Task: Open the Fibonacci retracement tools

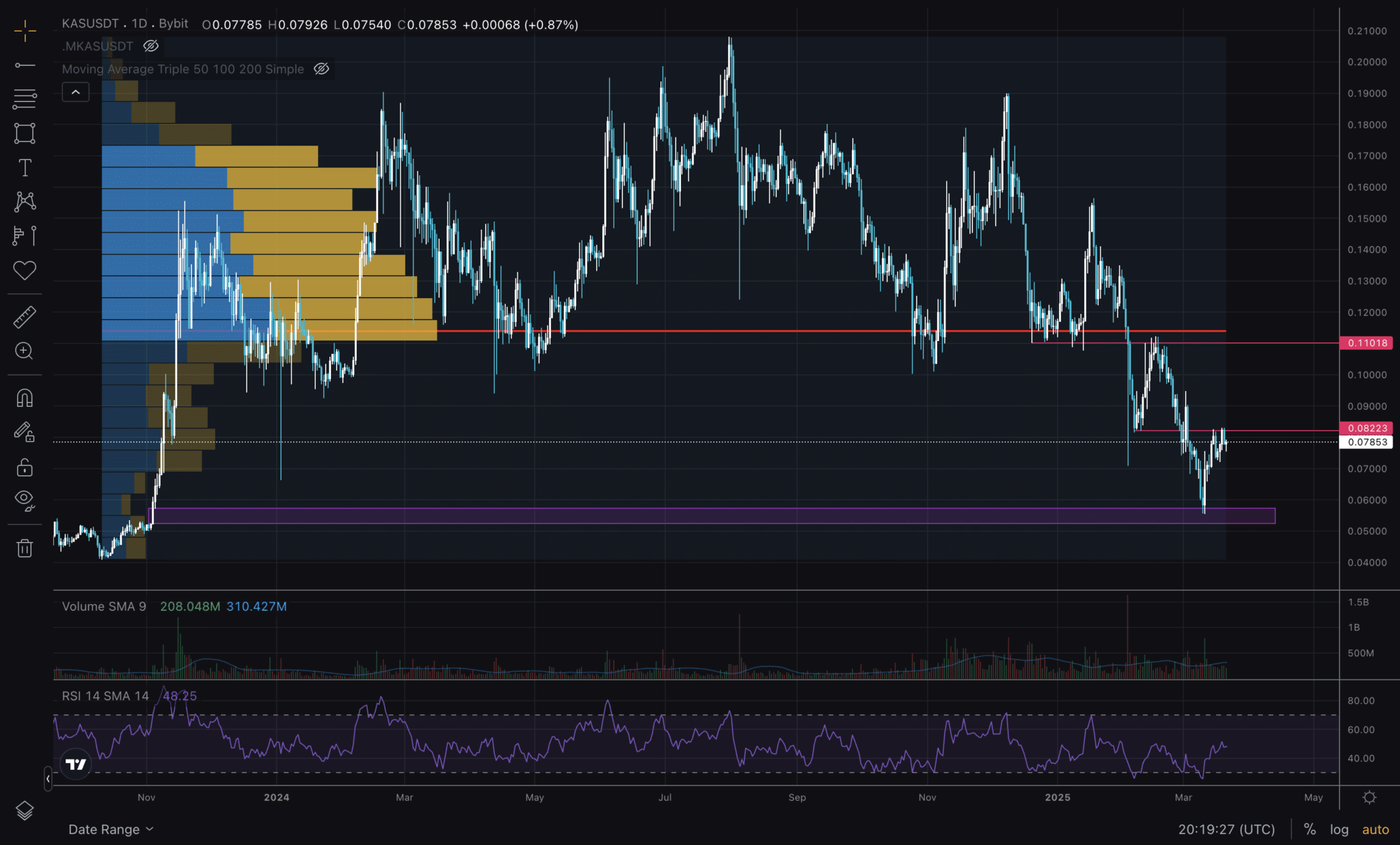Action: pyautogui.click(x=25, y=99)
